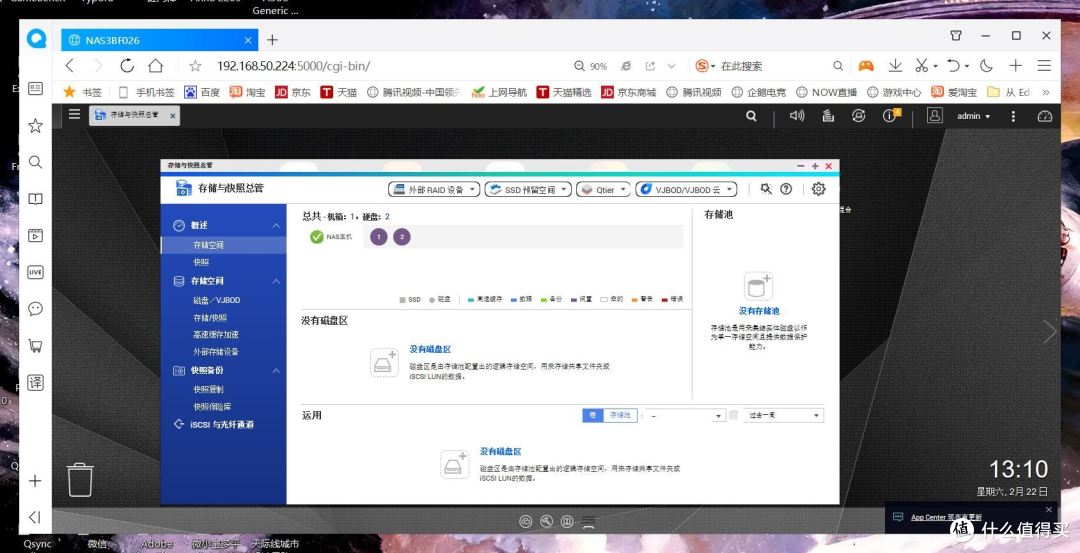
Task: Click new volume icon in 运用 section
Action: point(455,464)
